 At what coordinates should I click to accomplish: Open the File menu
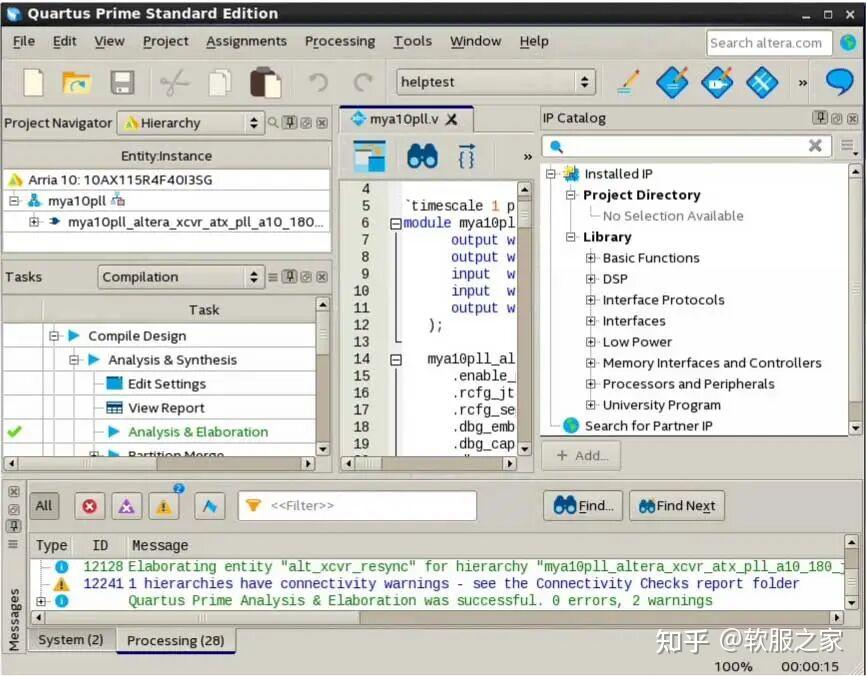[x=24, y=41]
